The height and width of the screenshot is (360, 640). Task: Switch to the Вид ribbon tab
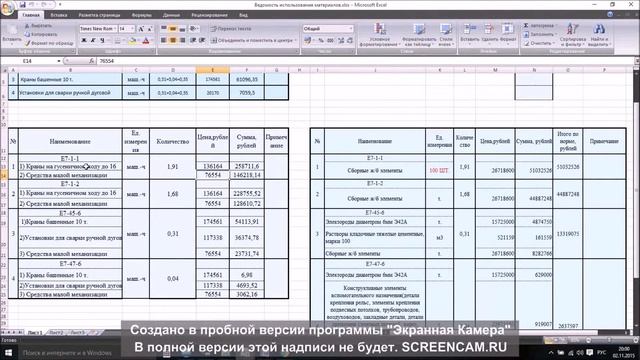coord(243,15)
